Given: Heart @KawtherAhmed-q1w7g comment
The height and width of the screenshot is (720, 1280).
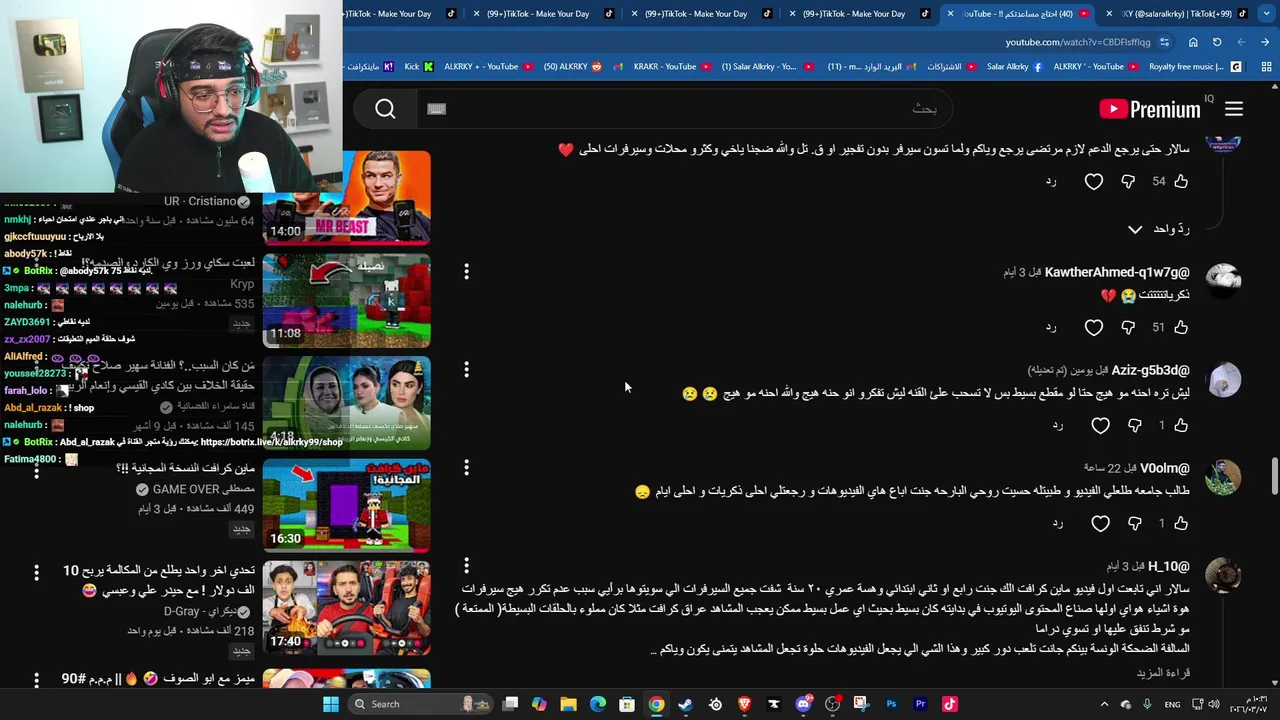Looking at the screenshot, I should tap(1094, 327).
